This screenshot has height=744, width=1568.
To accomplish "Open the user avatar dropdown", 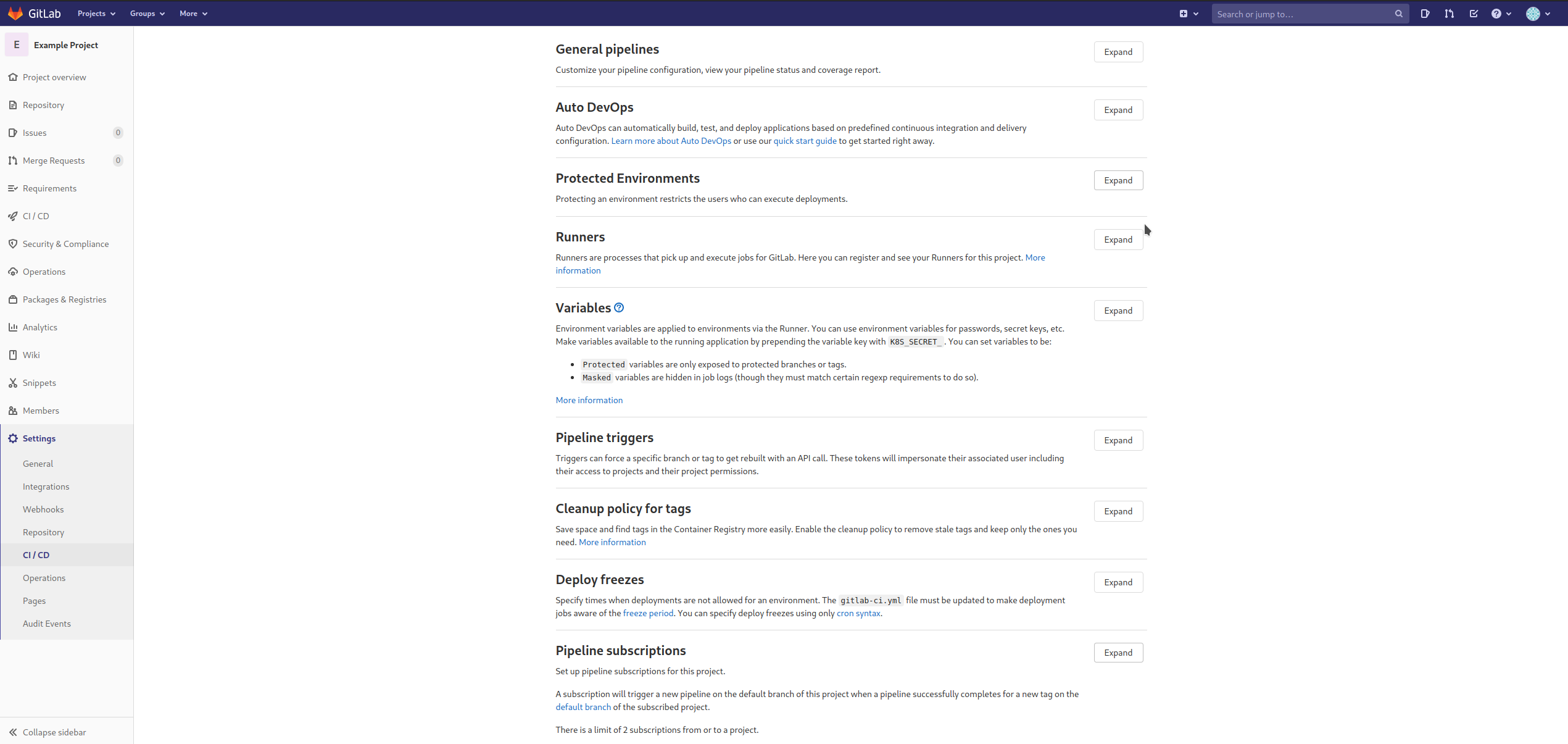I will 1537,14.
